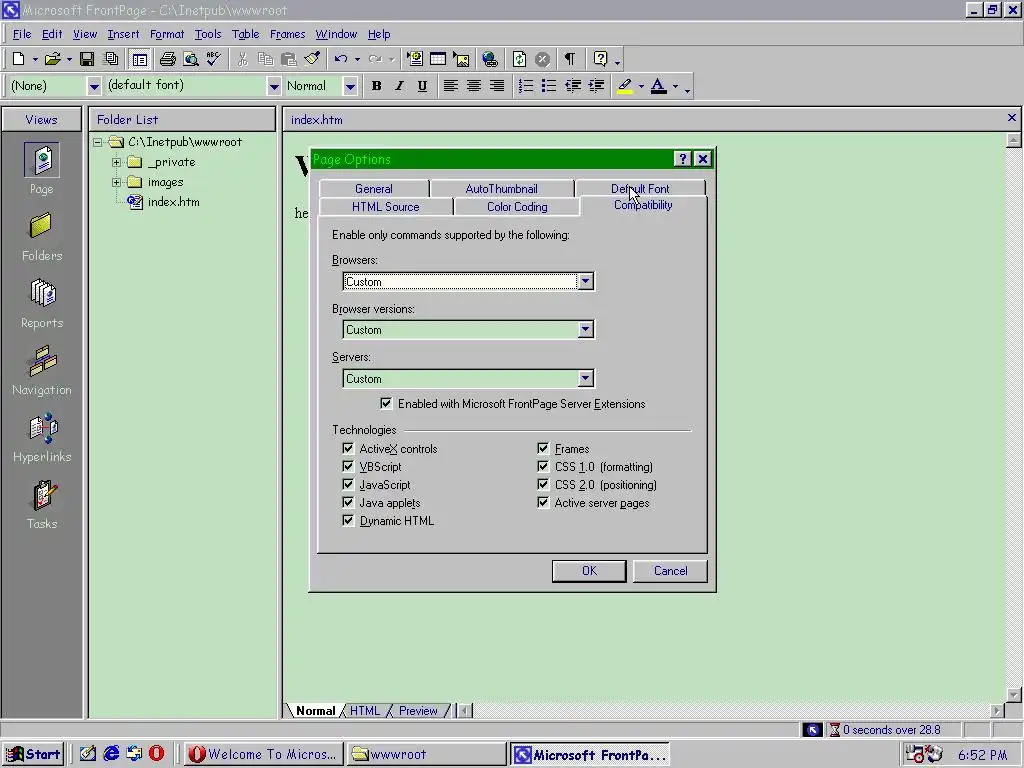
Task: Uncheck JavaScript checkbox
Action: pos(348,485)
